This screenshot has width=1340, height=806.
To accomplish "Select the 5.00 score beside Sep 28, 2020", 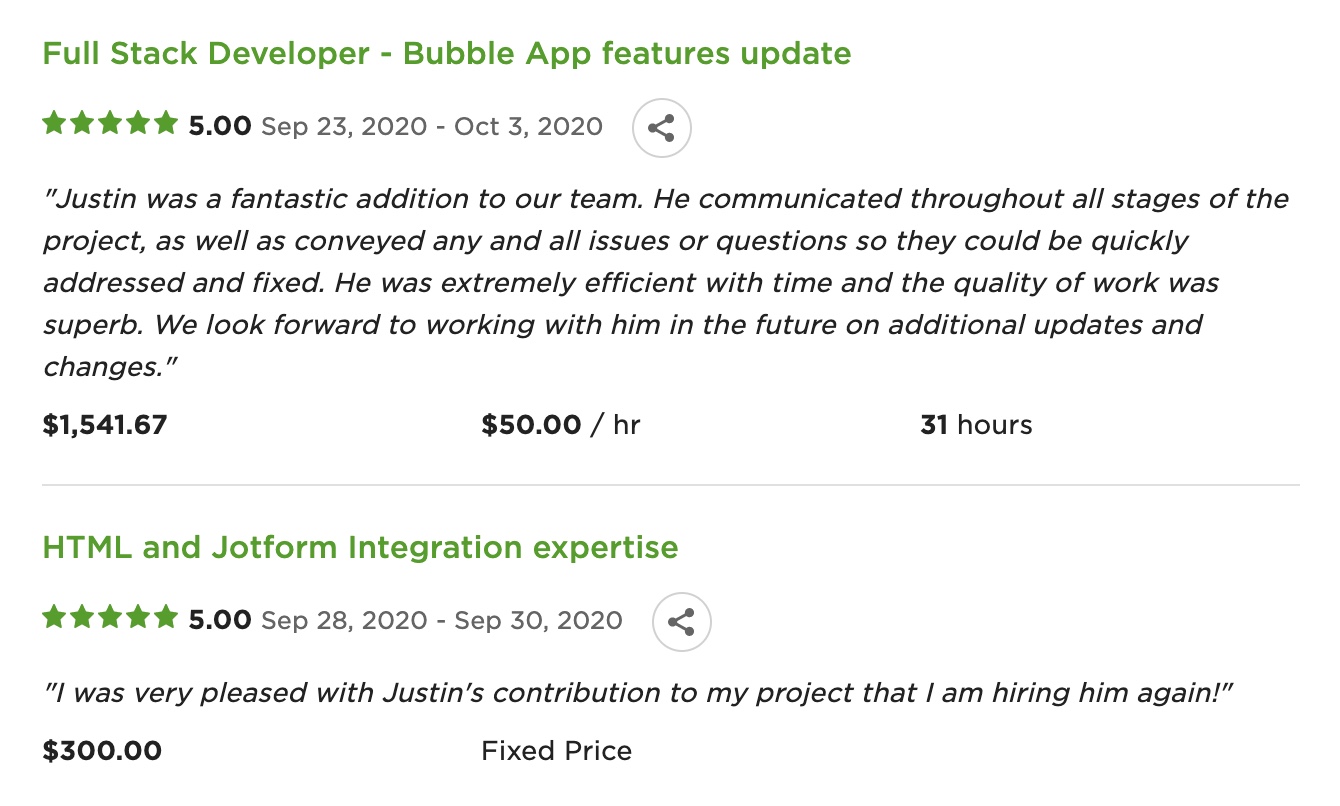I will point(220,620).
